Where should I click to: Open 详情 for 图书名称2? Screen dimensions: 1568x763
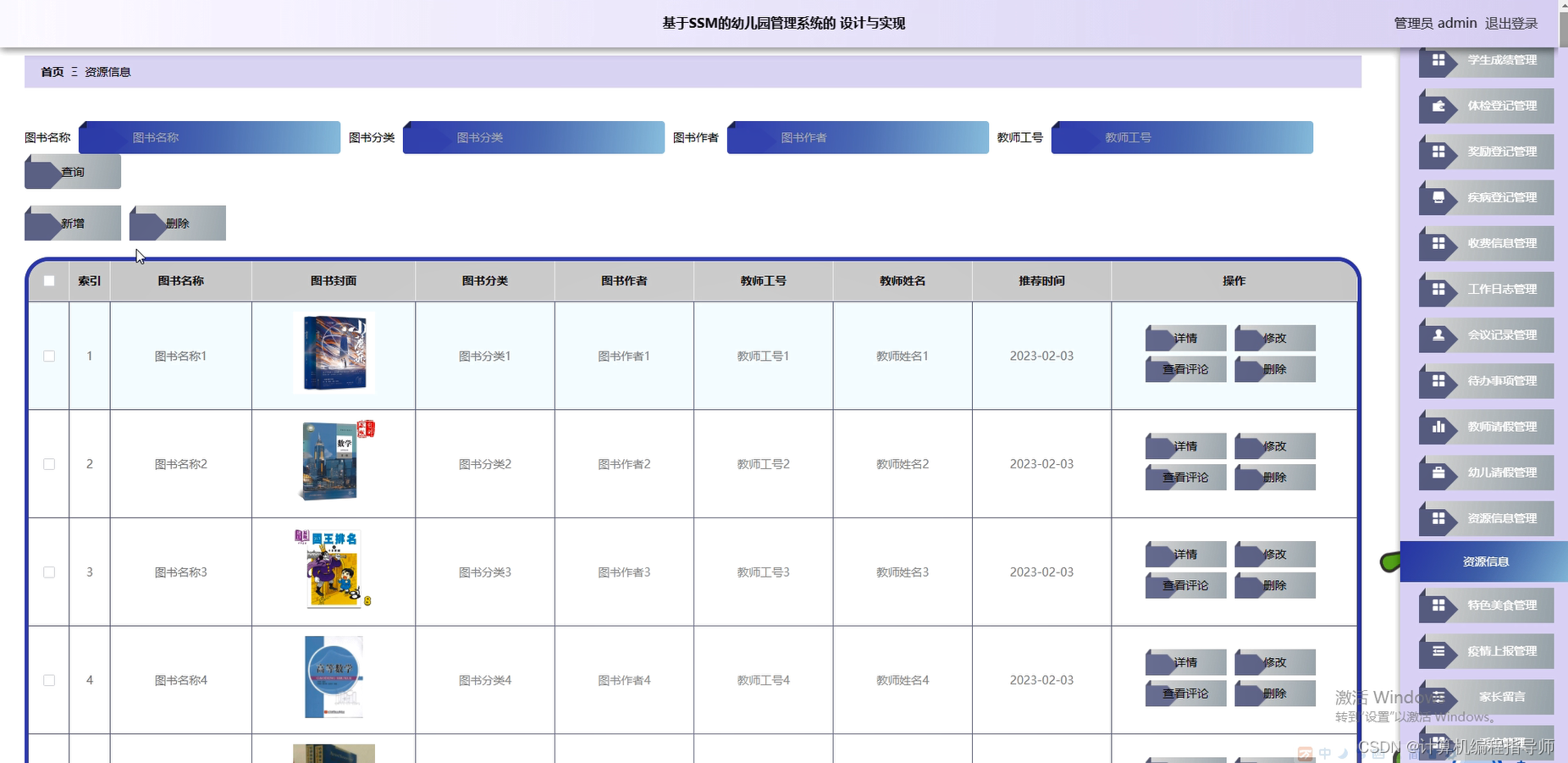click(1185, 446)
